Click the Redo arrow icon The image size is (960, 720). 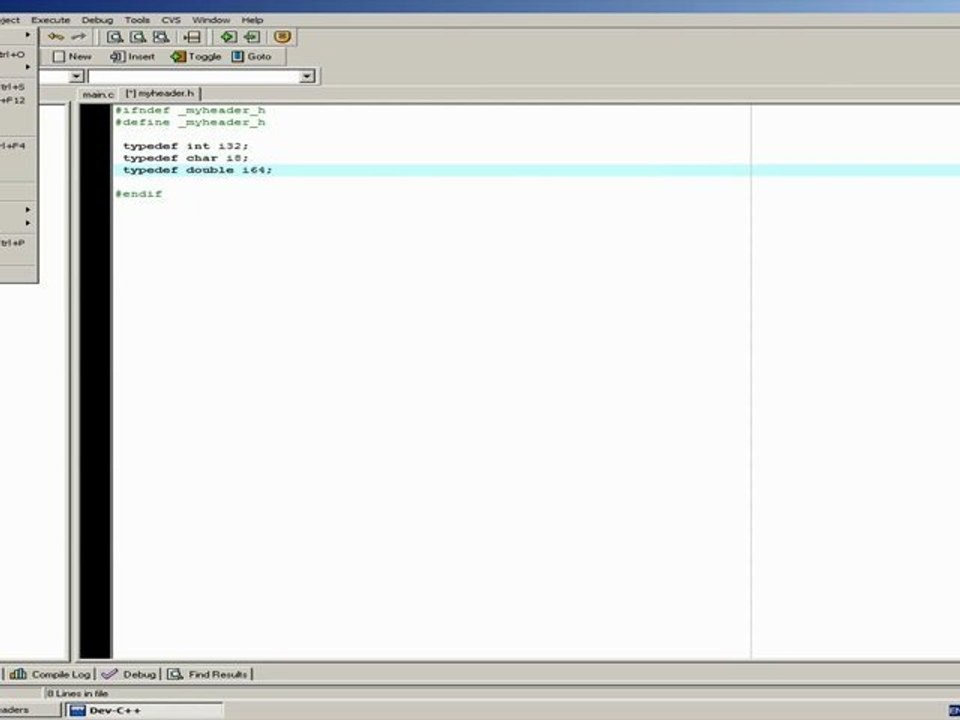point(79,37)
